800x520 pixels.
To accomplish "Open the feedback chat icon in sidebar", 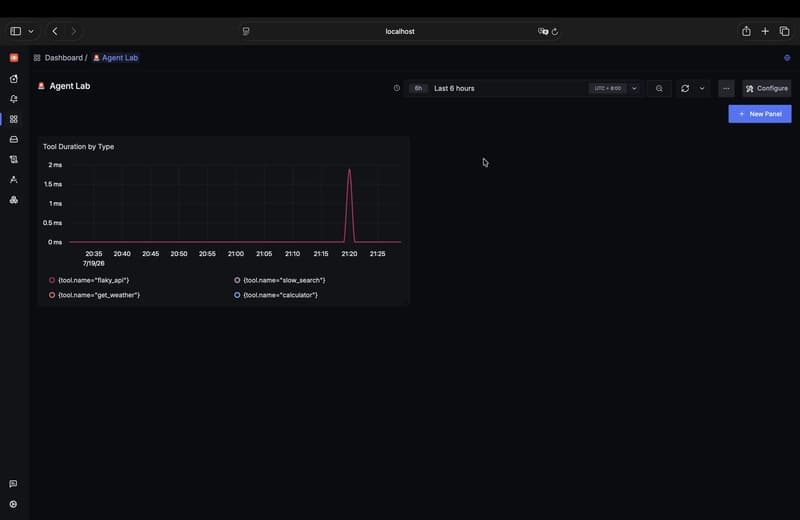I will pyautogui.click(x=13, y=484).
